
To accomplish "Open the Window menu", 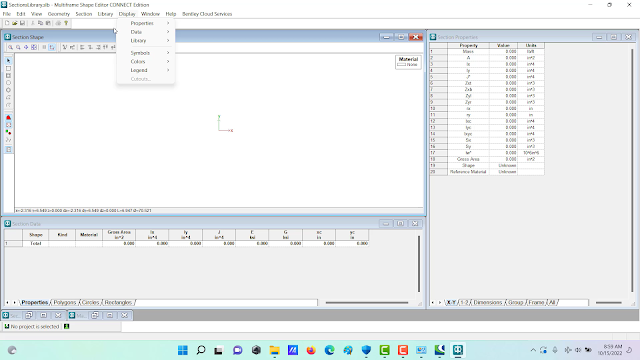I will pos(150,14).
